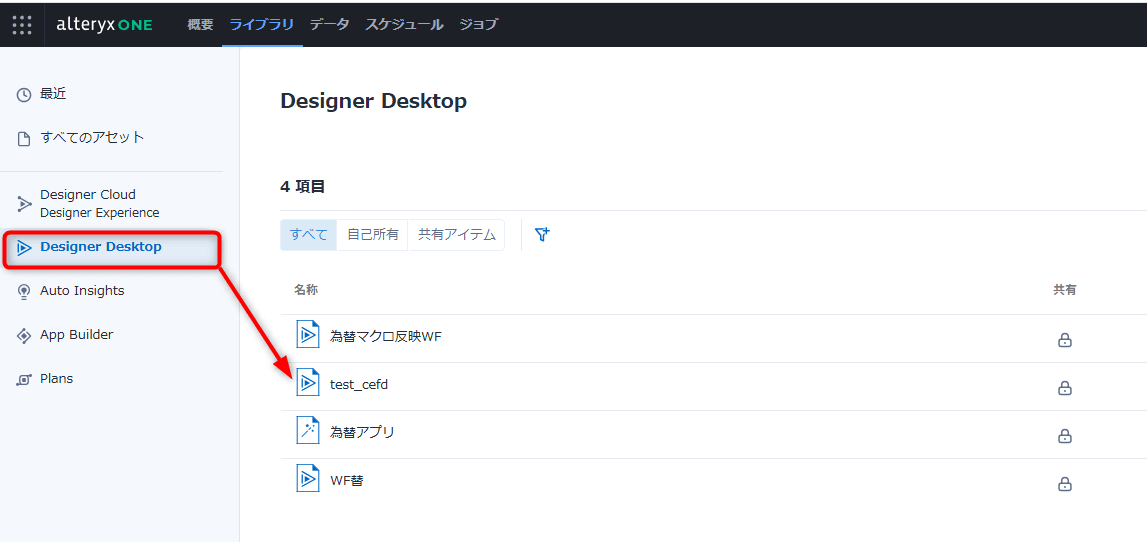
Task: Open すべてのアセット in the sidebar
Action: click(92, 138)
